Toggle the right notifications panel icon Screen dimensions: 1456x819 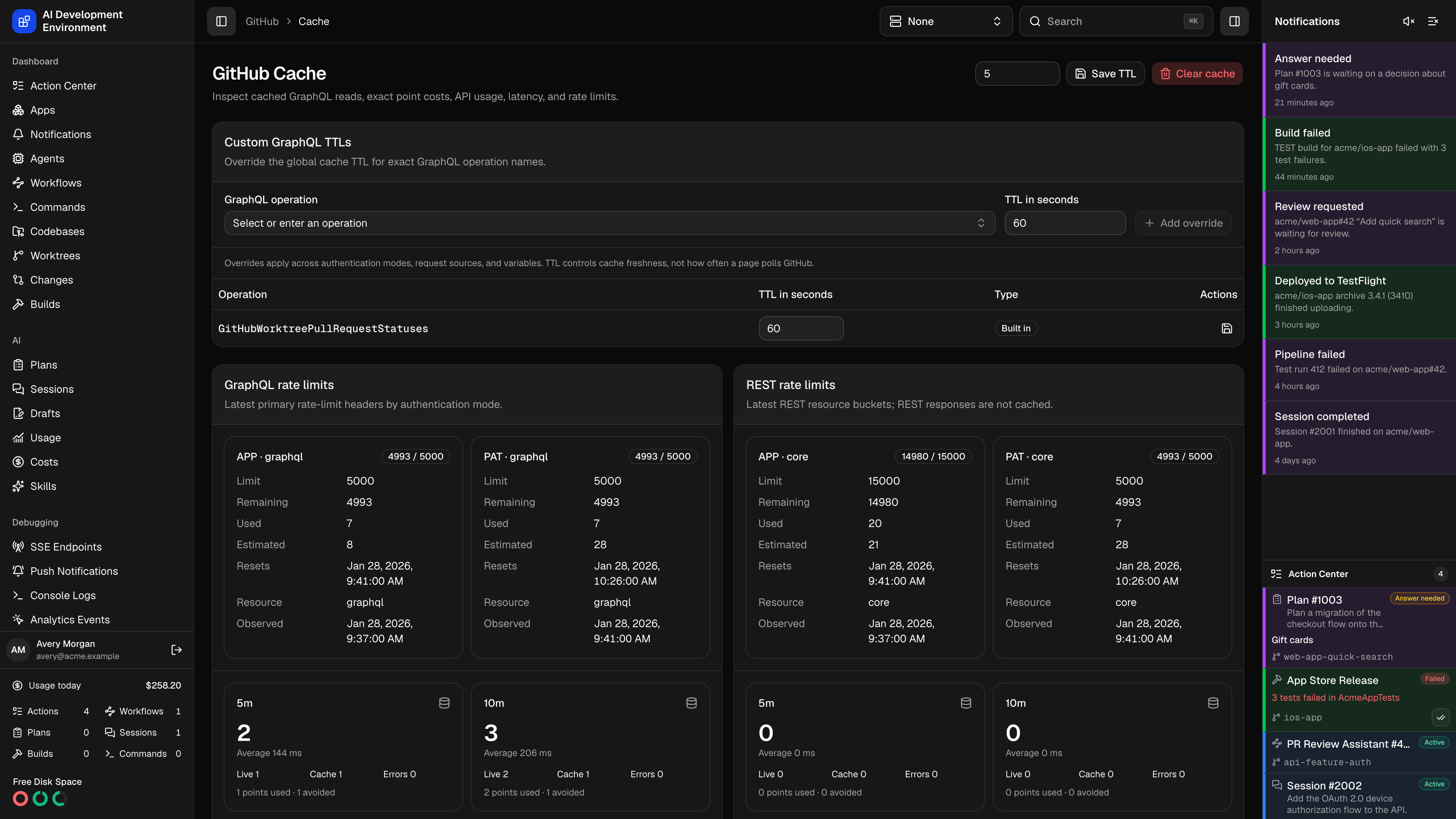1235,22
